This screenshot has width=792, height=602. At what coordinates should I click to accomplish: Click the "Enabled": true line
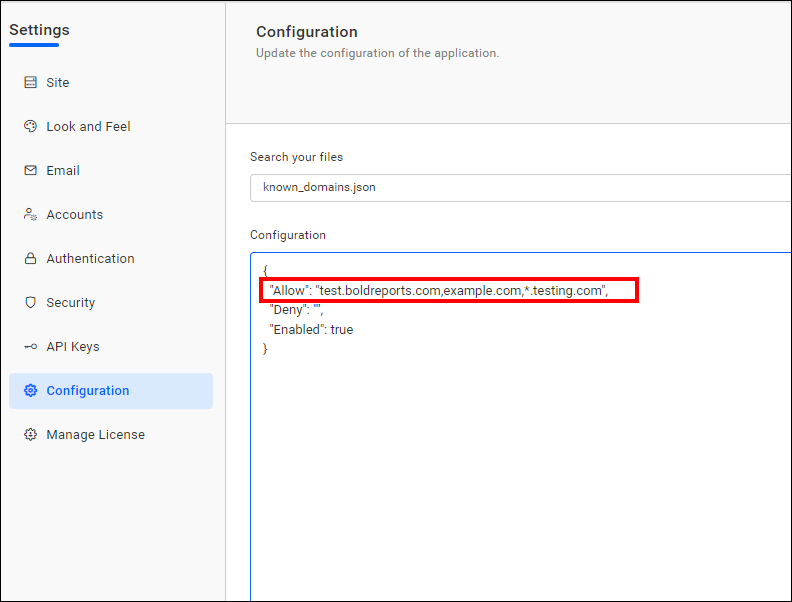pyautogui.click(x=311, y=329)
